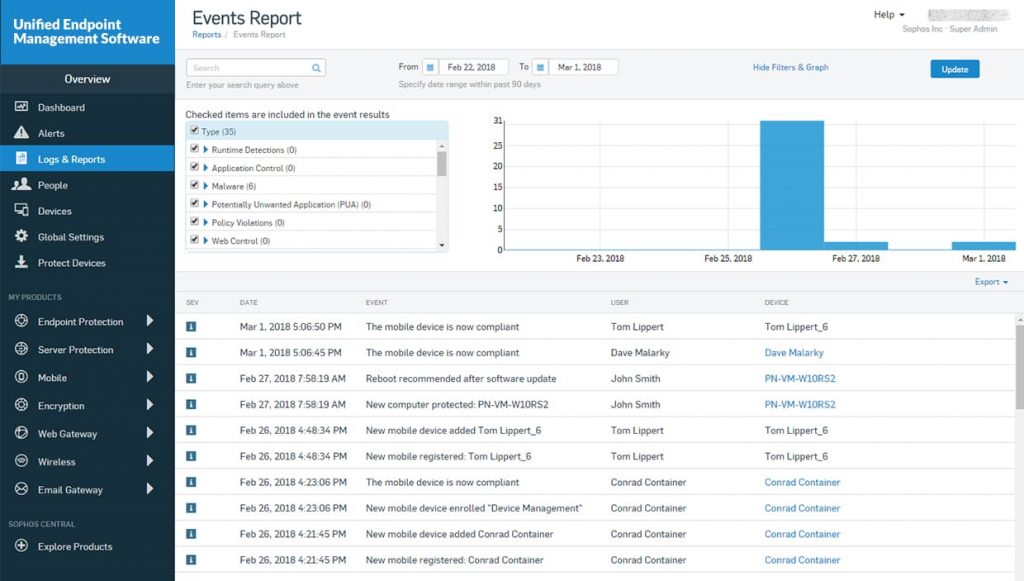Open the People section
The image size is (1024, 581).
pyautogui.click(x=50, y=184)
